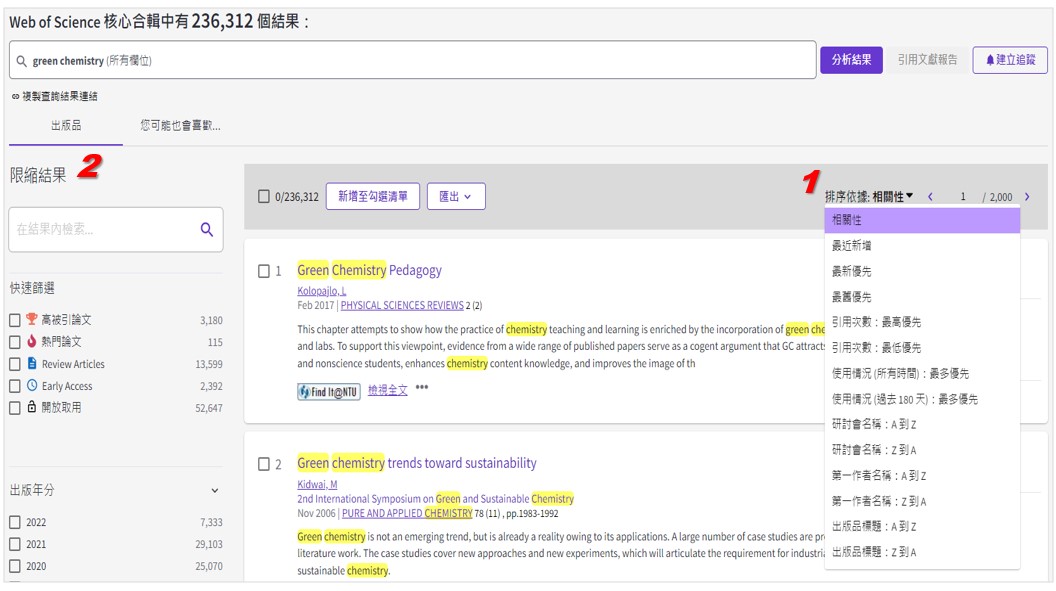
Task: Sort by 出版品標題：Z 到 A
Action: (x=922, y=553)
